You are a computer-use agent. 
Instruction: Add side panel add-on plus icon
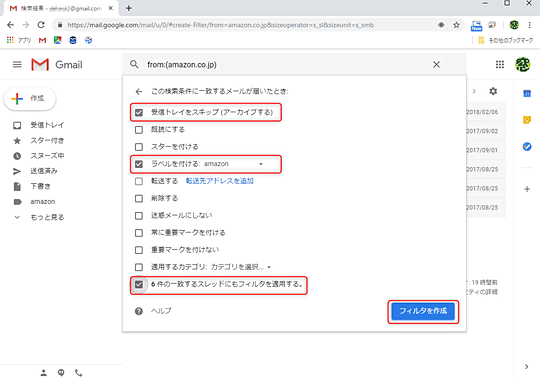click(527, 189)
